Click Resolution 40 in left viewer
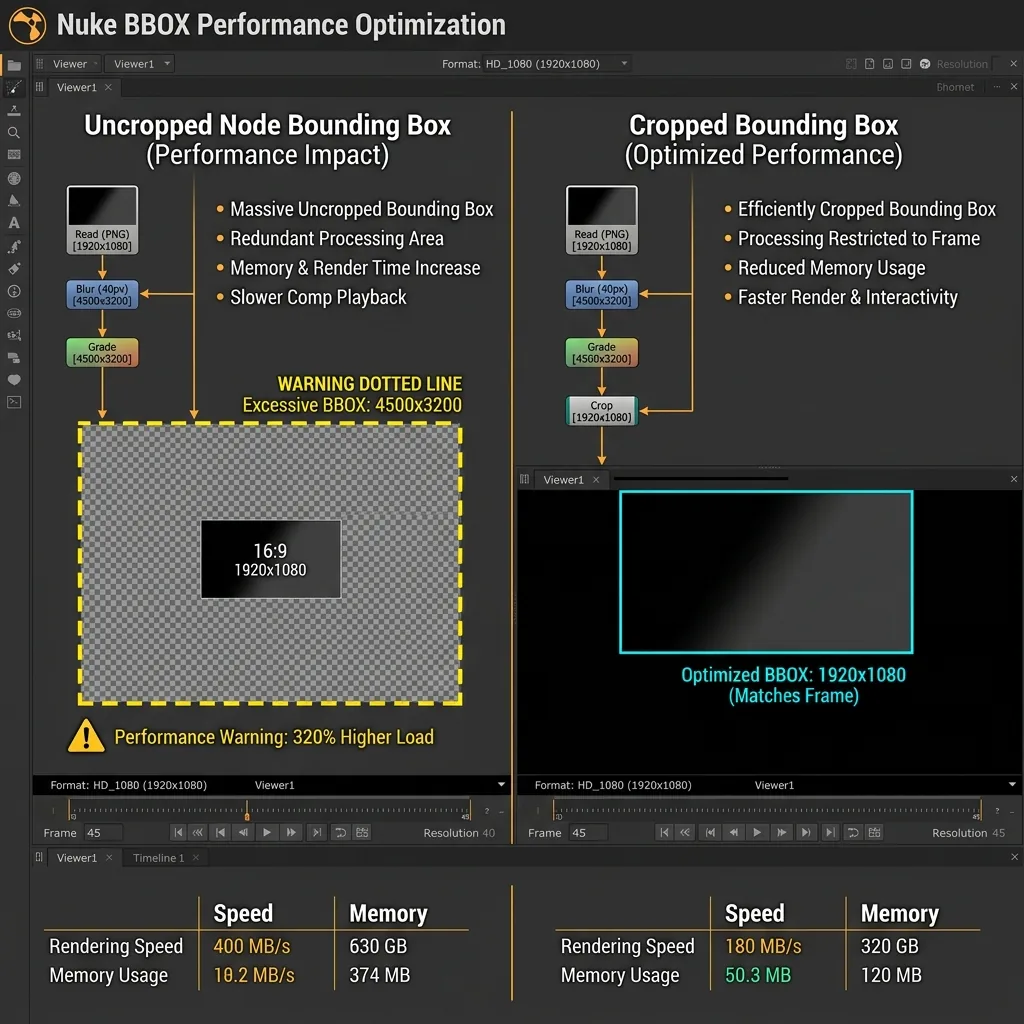 point(458,833)
